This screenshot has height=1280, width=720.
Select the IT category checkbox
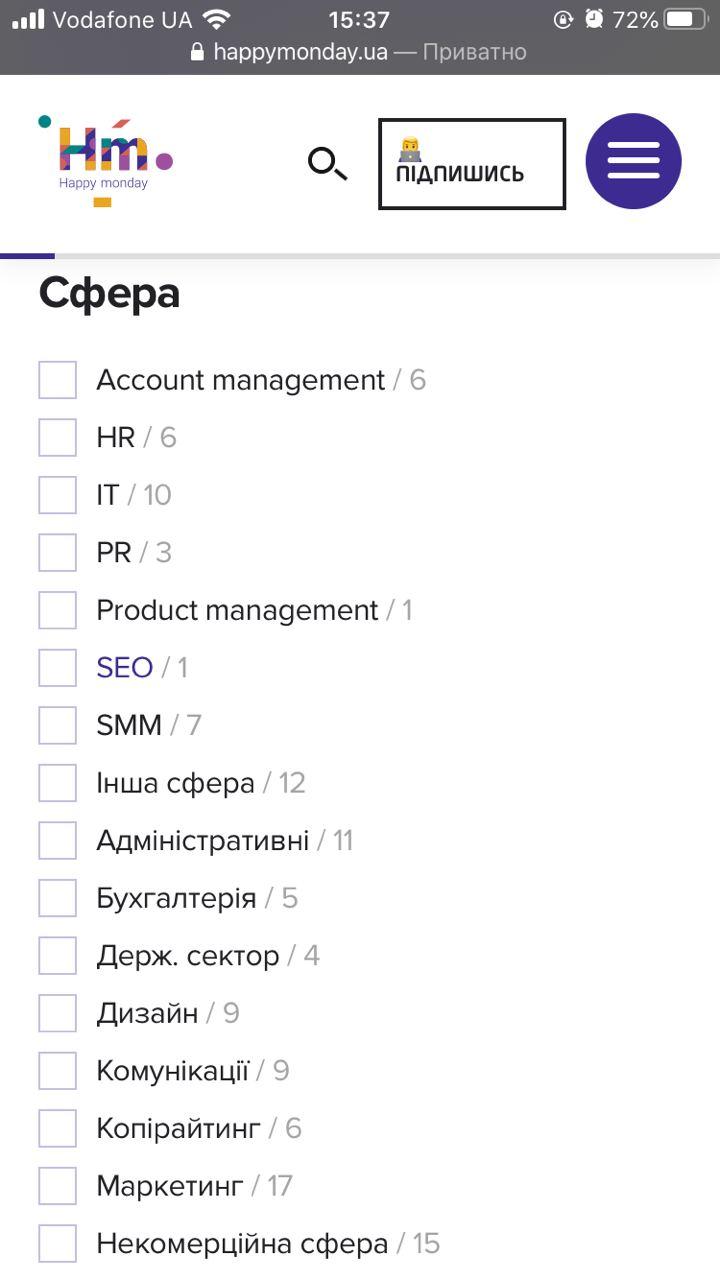pyautogui.click(x=57, y=494)
